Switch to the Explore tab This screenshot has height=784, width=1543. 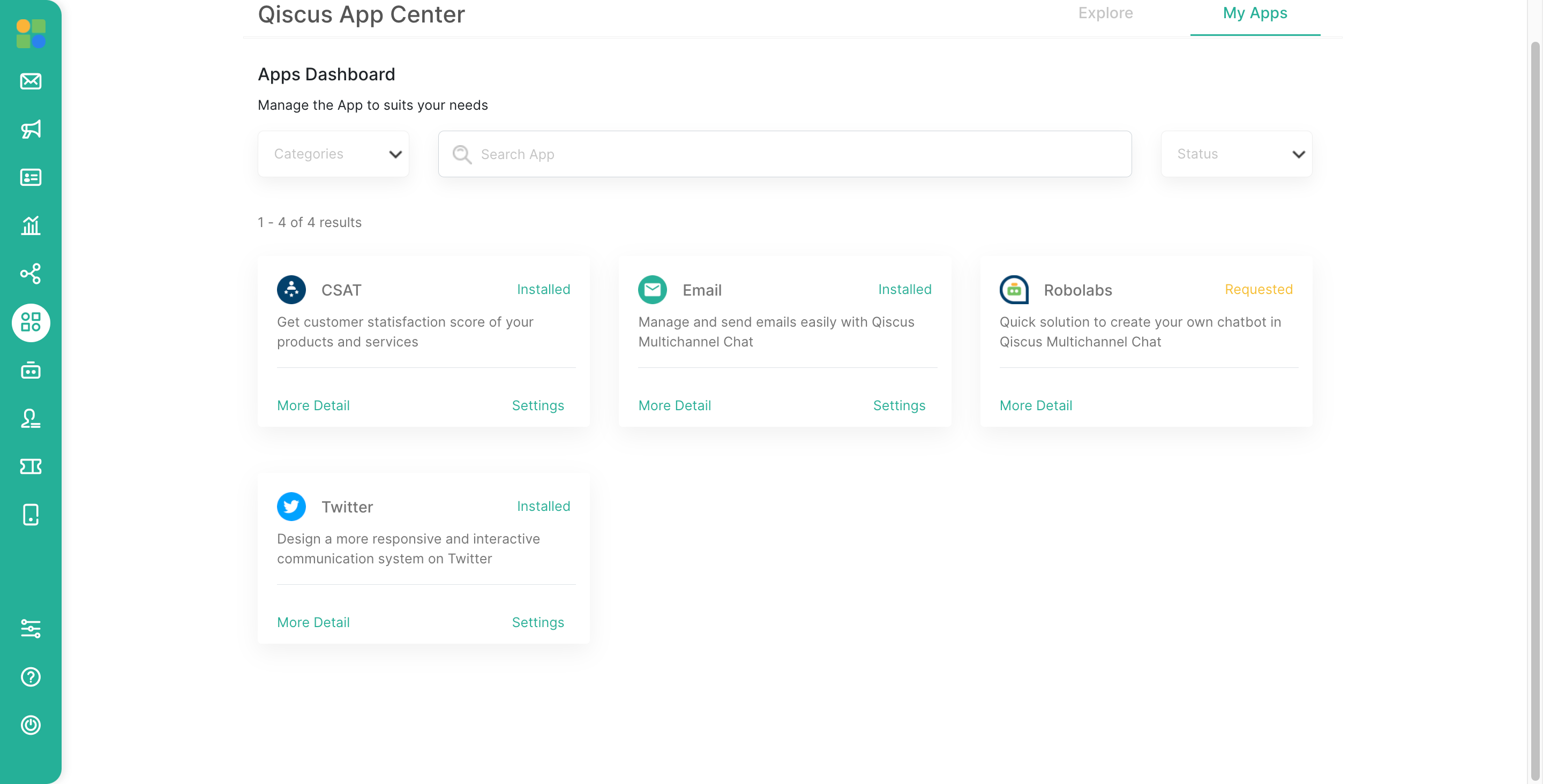coord(1105,13)
